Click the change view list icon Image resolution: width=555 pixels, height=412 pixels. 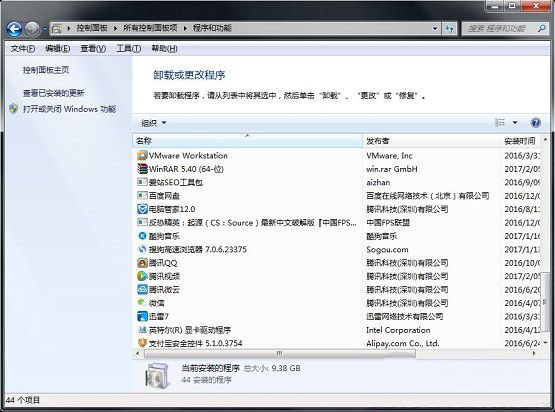(499, 122)
